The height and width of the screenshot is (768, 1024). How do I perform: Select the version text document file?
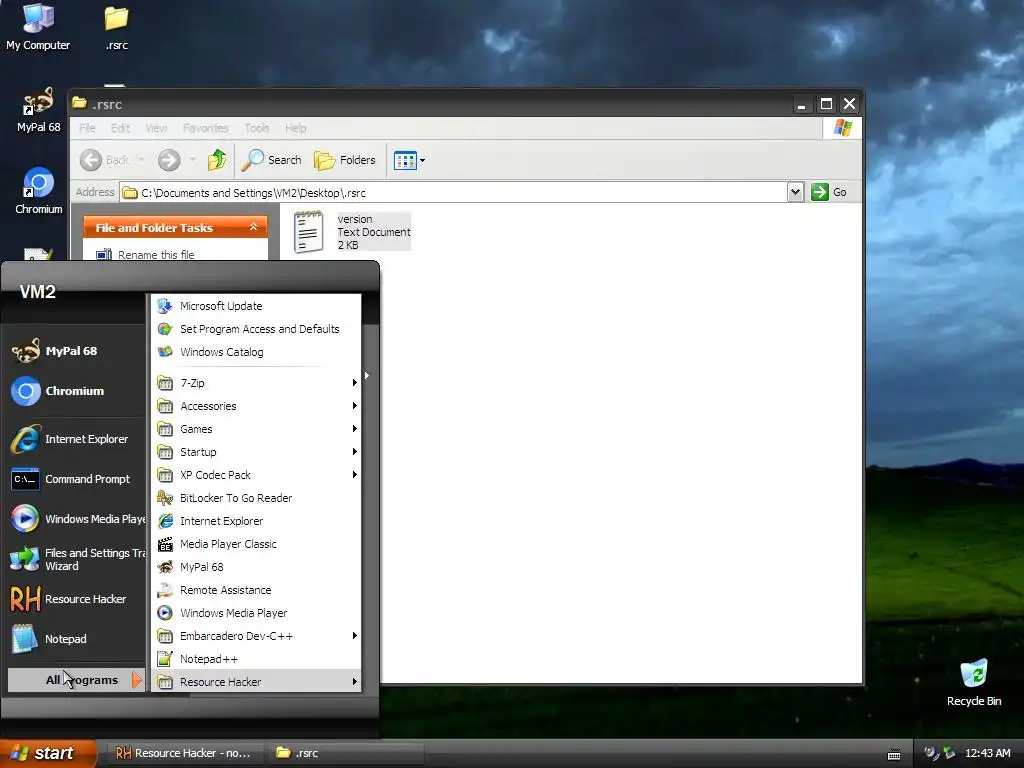[352, 232]
